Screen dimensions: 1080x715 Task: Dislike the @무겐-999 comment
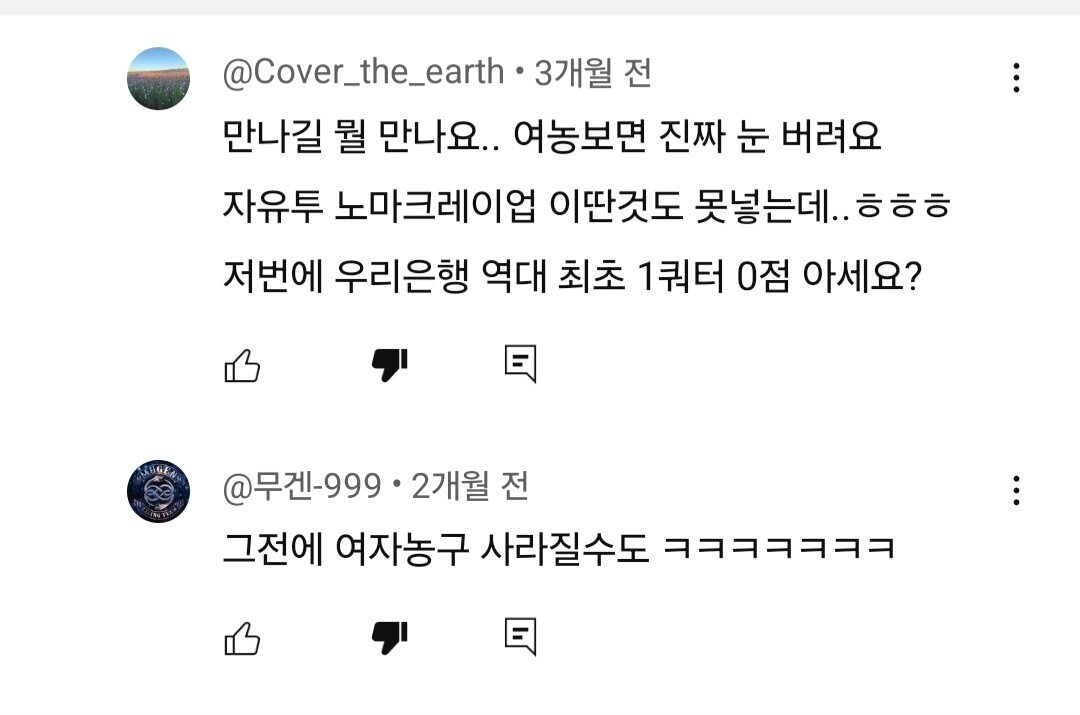pos(390,637)
